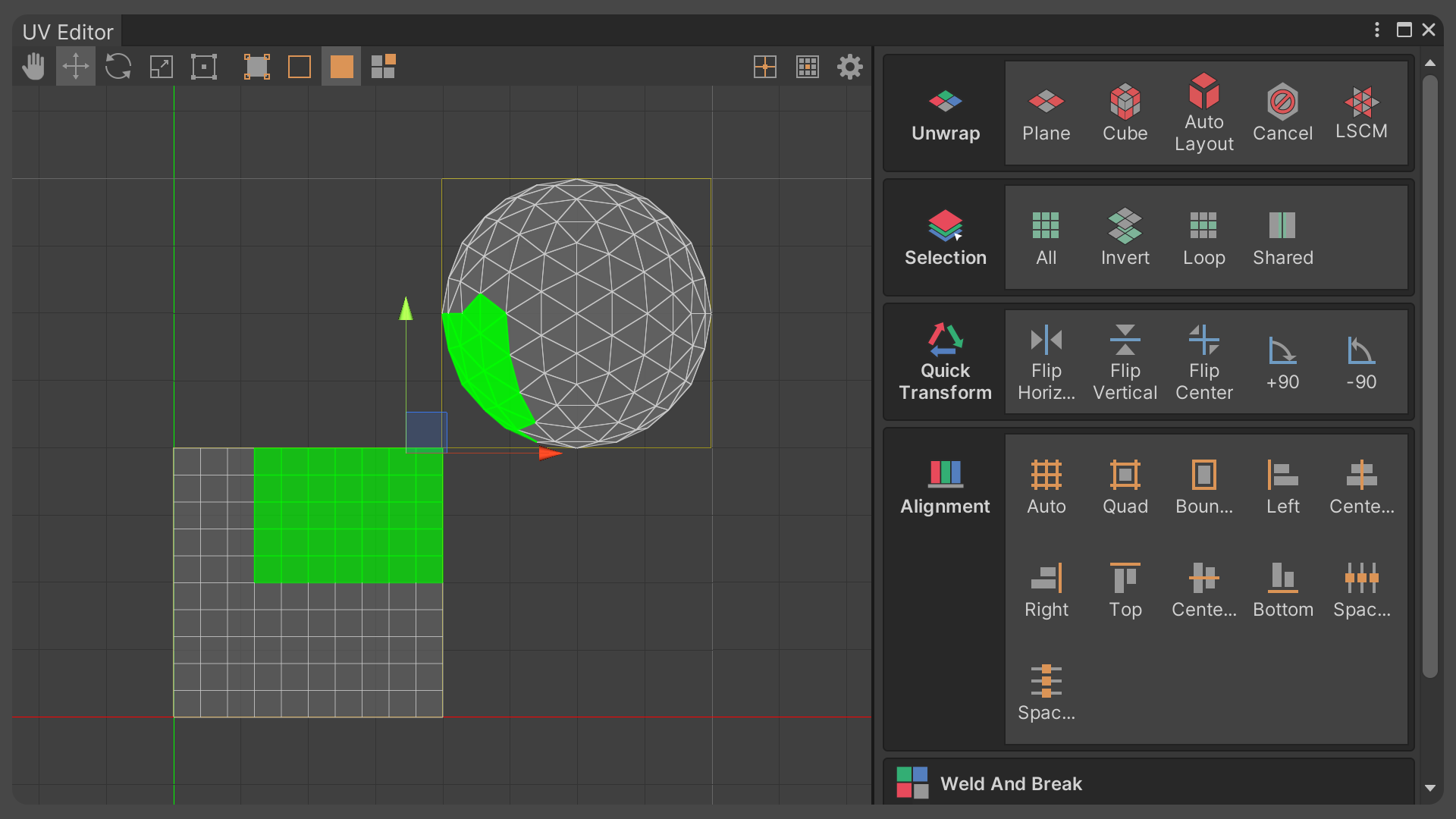Click the scrollbar down arrow

[x=1432, y=789]
